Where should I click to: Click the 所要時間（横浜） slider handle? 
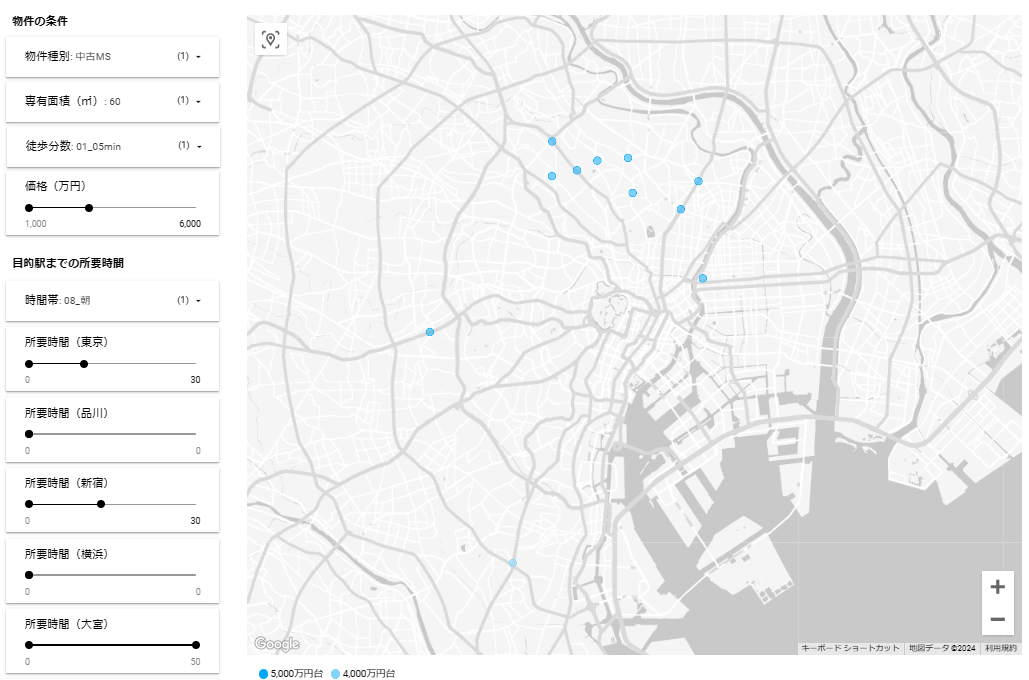pyautogui.click(x=29, y=575)
